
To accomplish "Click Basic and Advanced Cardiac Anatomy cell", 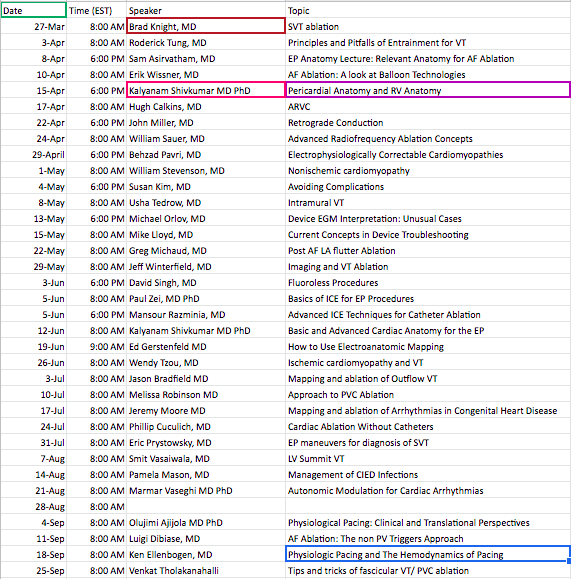I will point(428,330).
